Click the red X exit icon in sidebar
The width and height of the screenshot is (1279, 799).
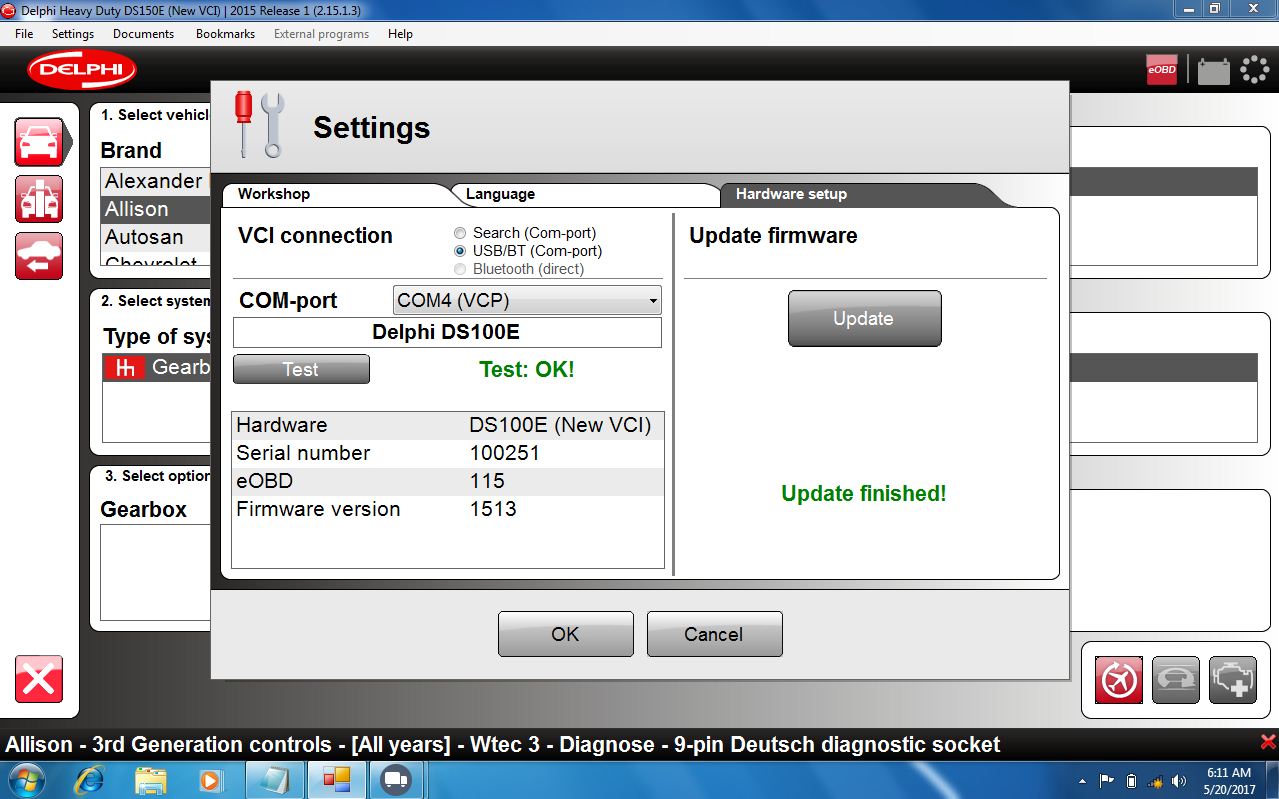tap(39, 680)
